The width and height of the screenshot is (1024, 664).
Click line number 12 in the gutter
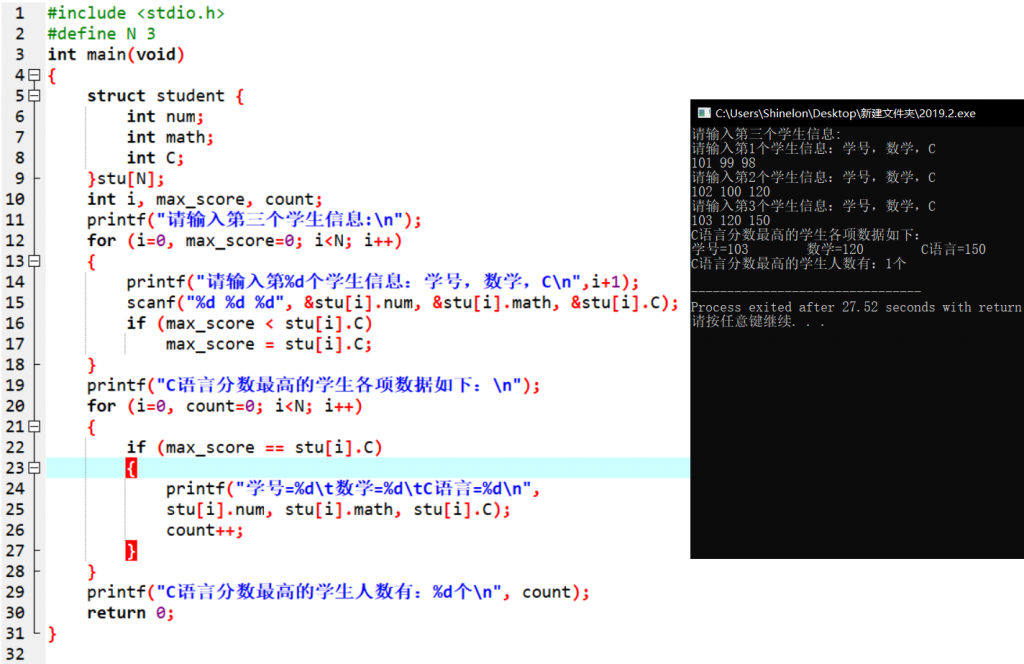tap(15, 240)
